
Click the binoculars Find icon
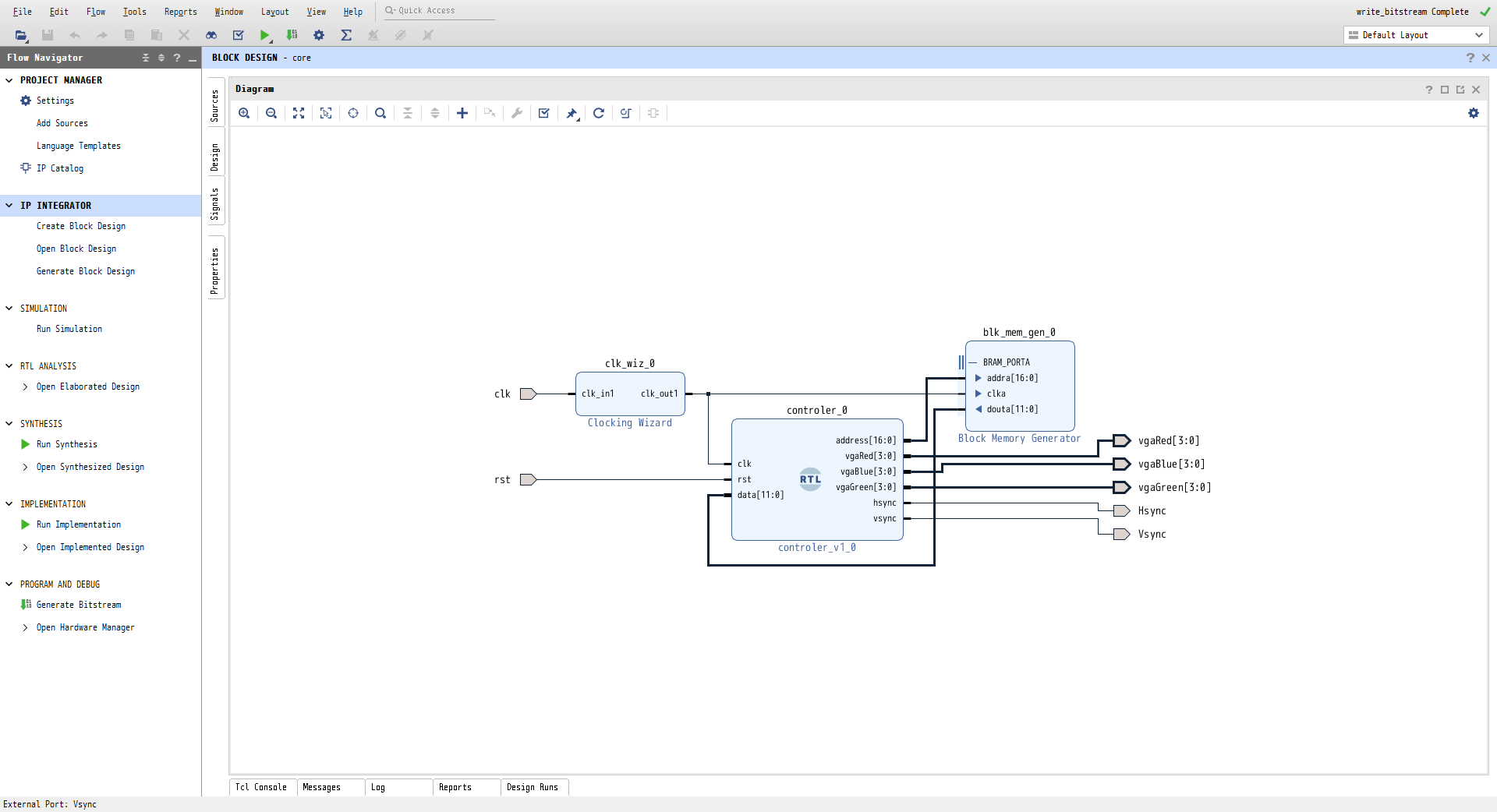(211, 35)
